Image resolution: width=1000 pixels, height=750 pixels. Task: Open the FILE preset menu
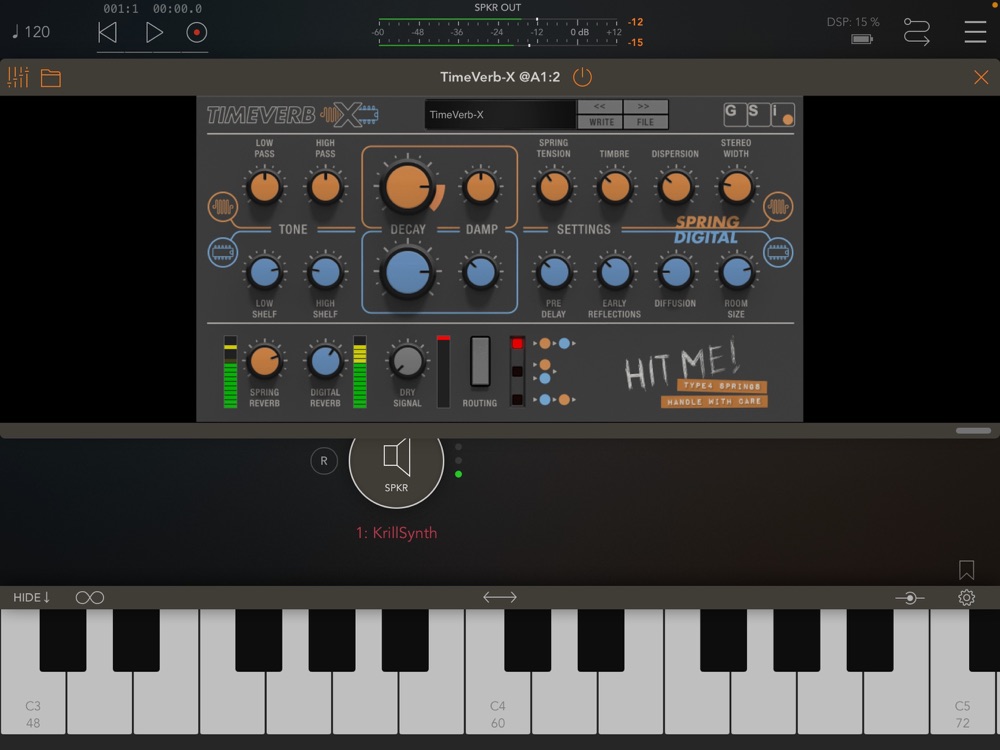(645, 122)
